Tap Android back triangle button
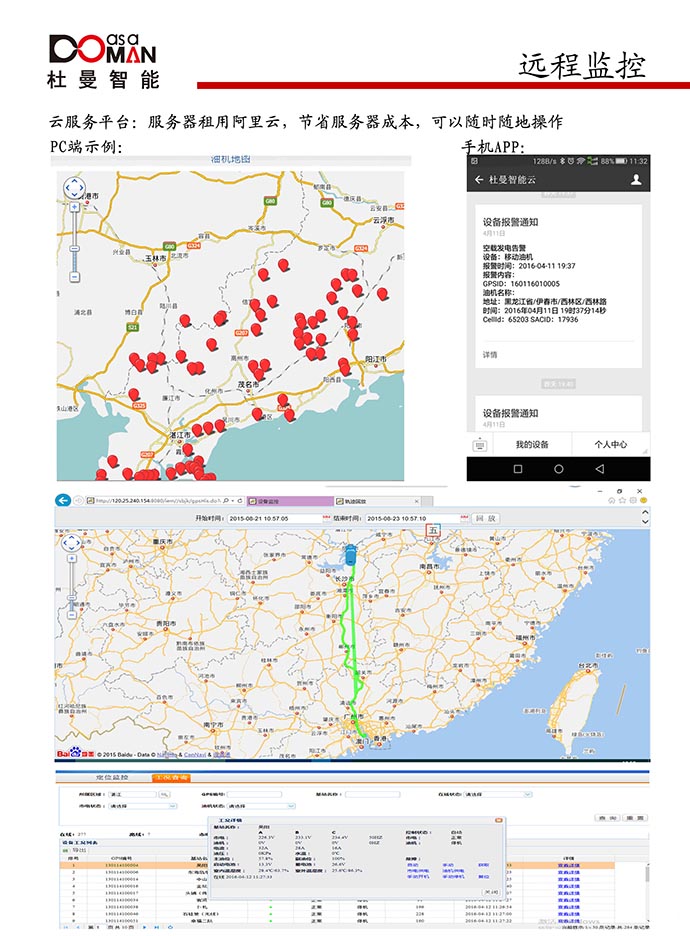Screen dimensions: 690x936 (599, 469)
